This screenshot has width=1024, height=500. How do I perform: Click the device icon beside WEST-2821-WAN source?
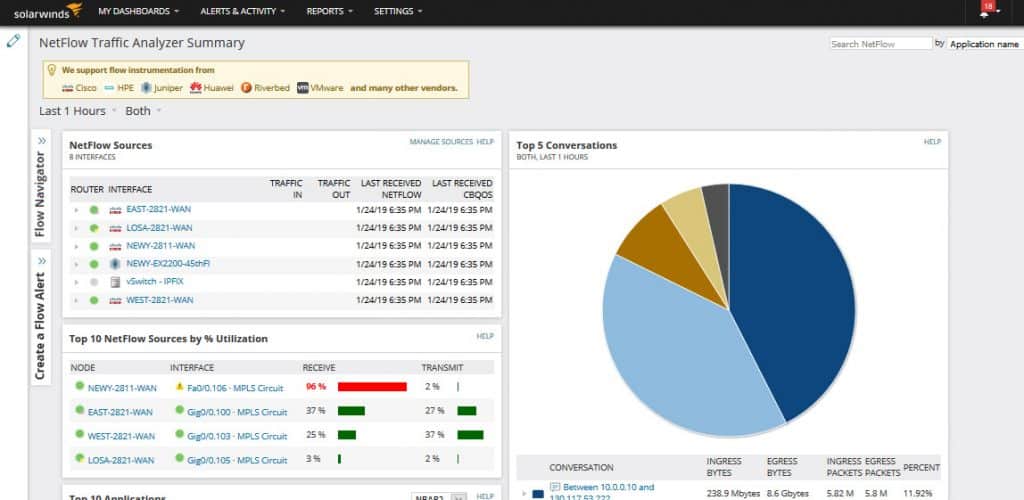point(116,301)
